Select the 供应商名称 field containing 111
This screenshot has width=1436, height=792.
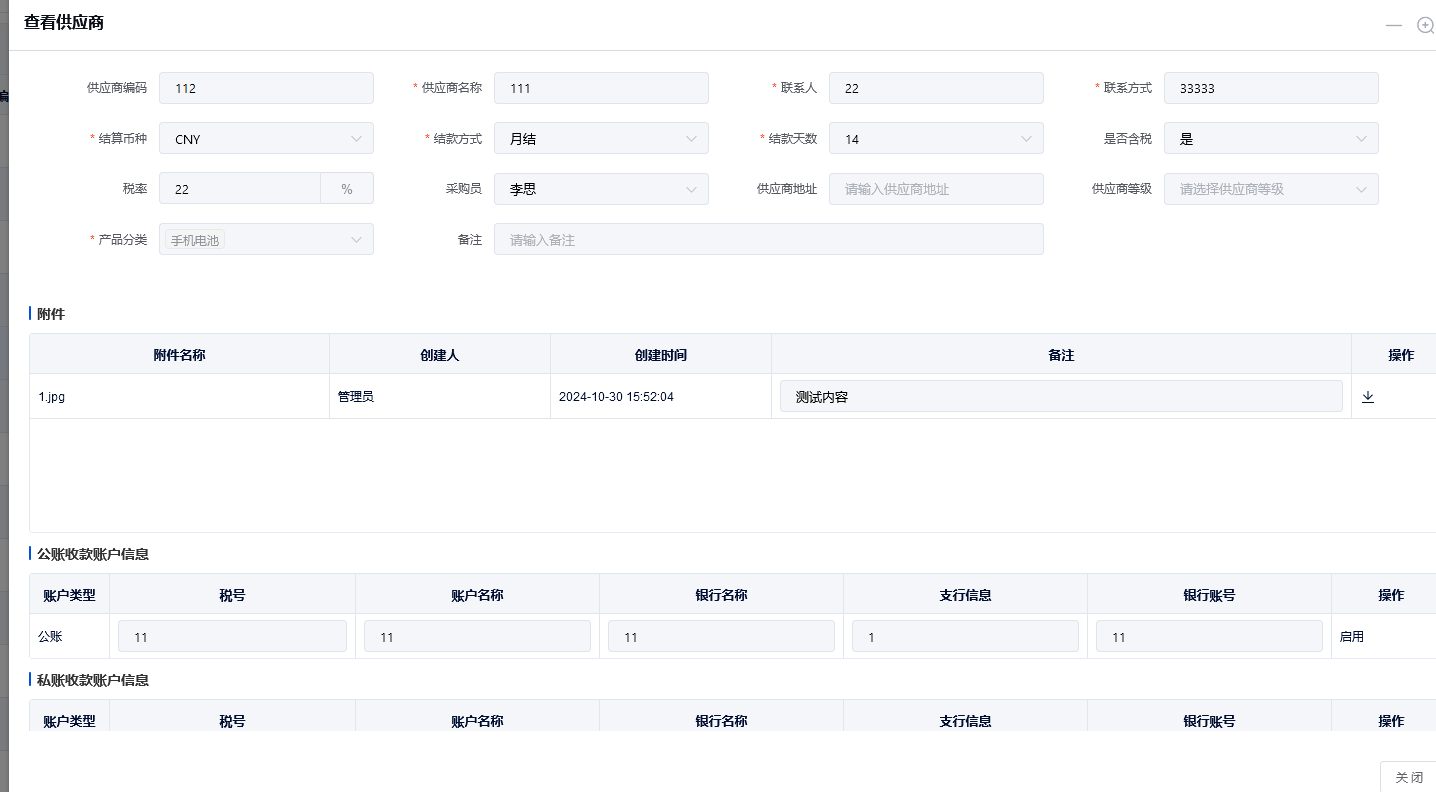(x=601, y=88)
